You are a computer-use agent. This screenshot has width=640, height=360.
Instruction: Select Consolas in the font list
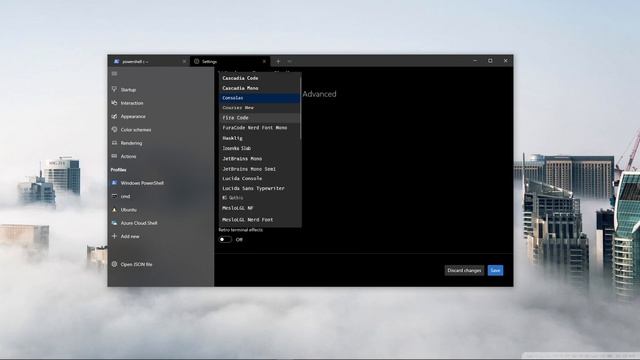click(260, 98)
